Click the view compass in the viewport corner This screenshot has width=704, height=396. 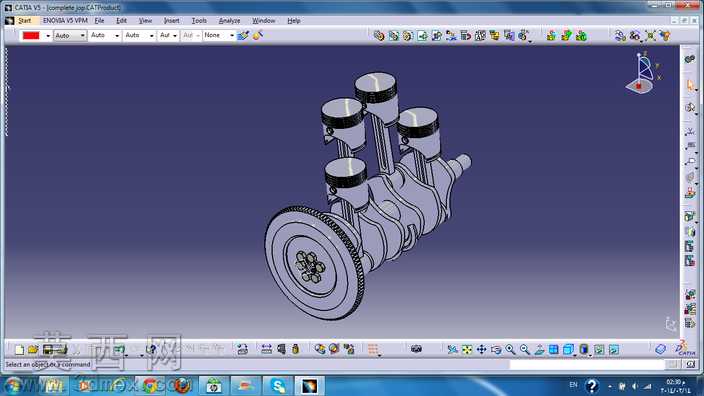point(643,72)
